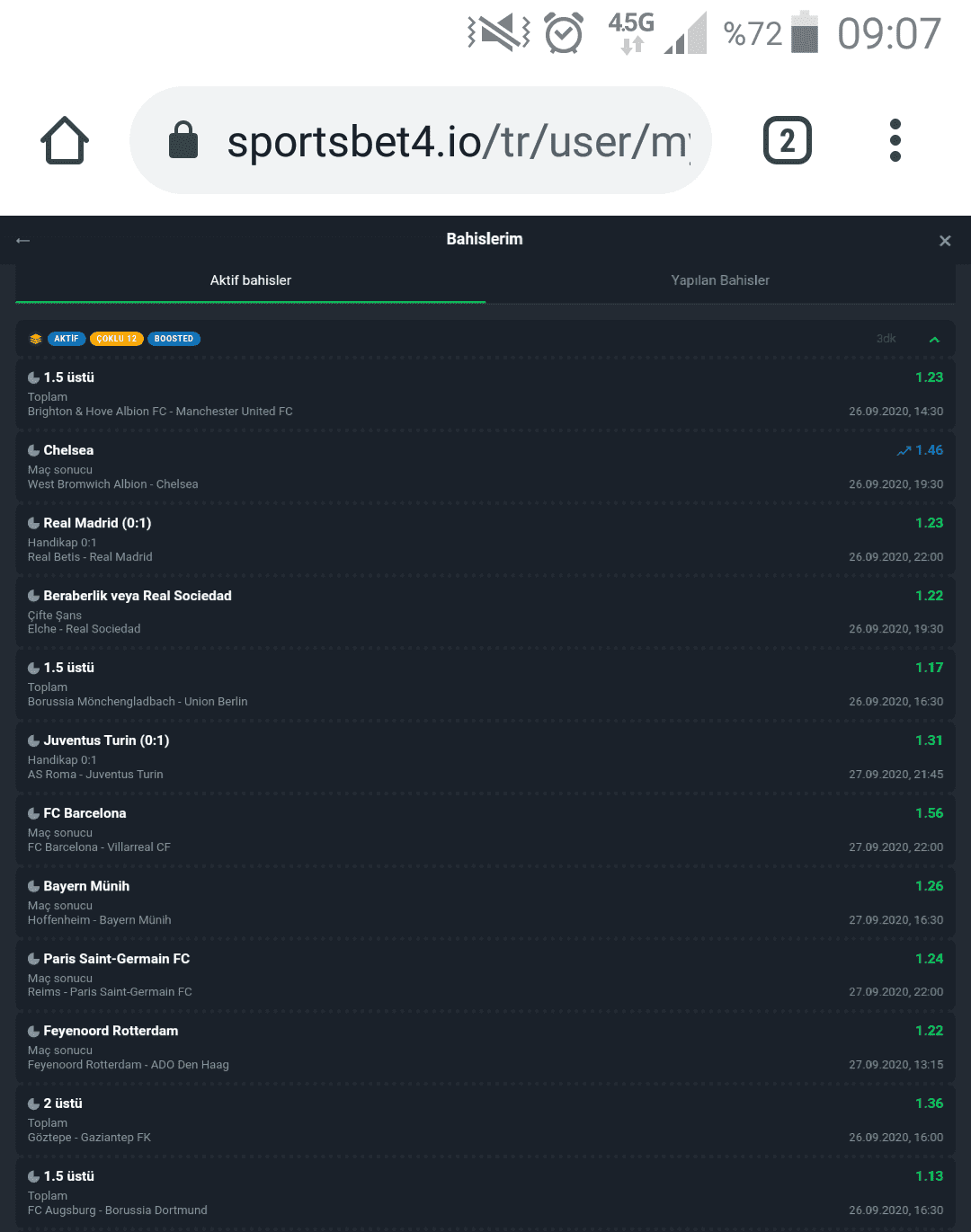Tap the browser home icon
The width and height of the screenshot is (971, 1232).
tap(65, 141)
